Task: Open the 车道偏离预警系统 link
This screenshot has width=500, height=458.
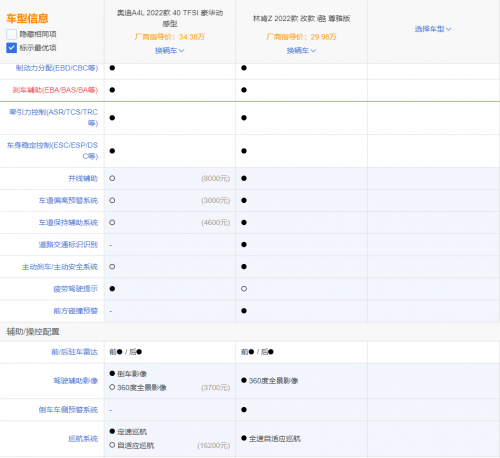Action: tap(68, 200)
